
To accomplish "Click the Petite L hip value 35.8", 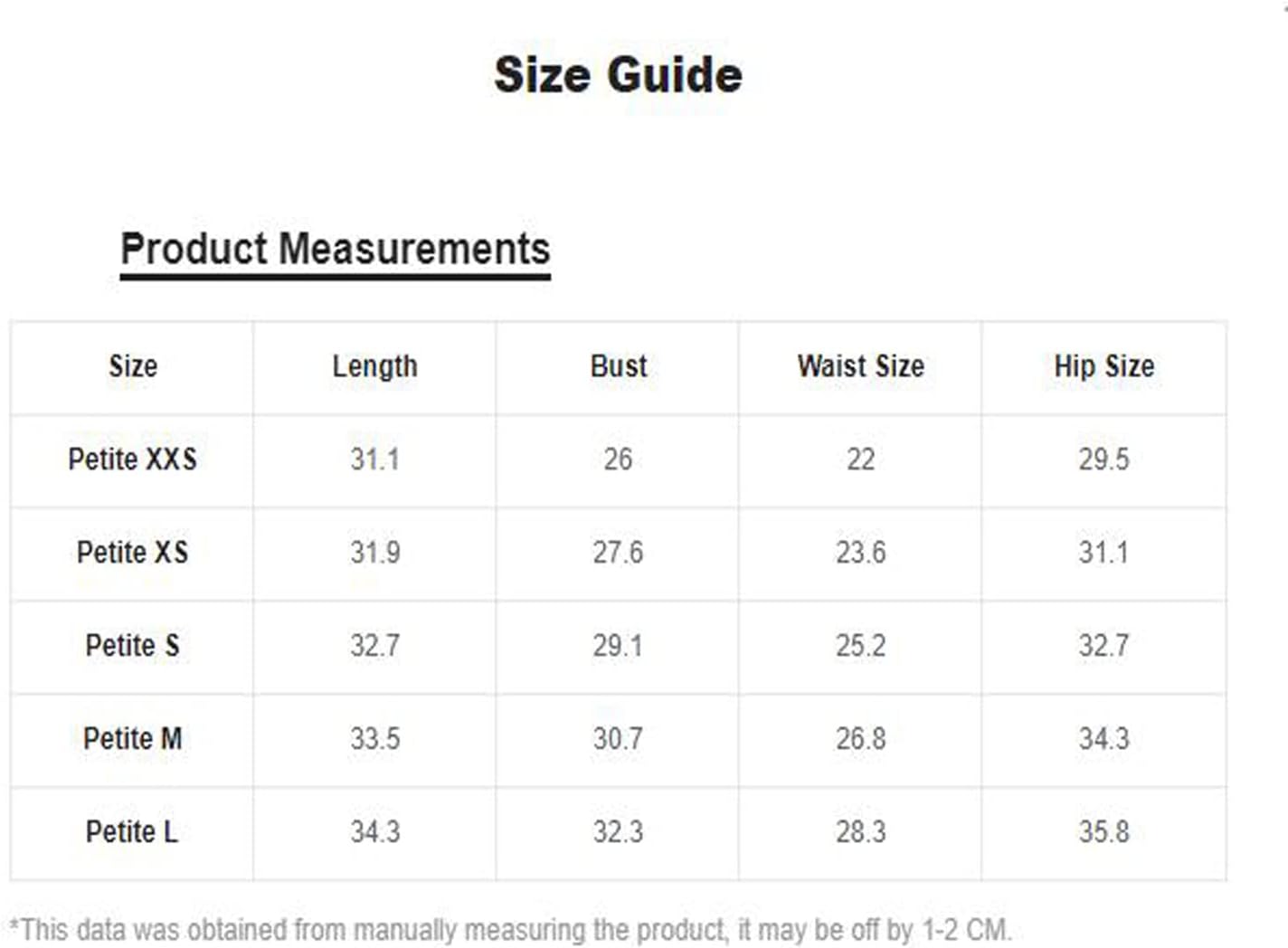I will coord(1104,832).
